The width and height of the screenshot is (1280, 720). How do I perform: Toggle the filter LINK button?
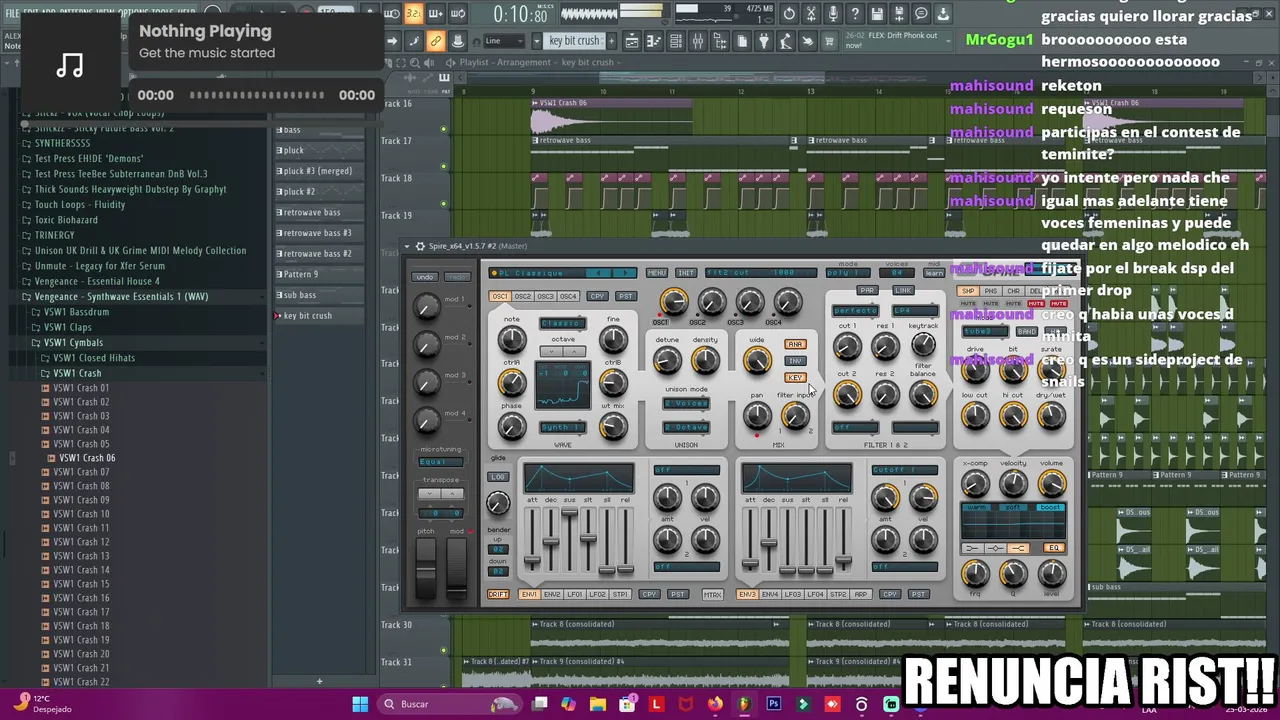point(903,291)
